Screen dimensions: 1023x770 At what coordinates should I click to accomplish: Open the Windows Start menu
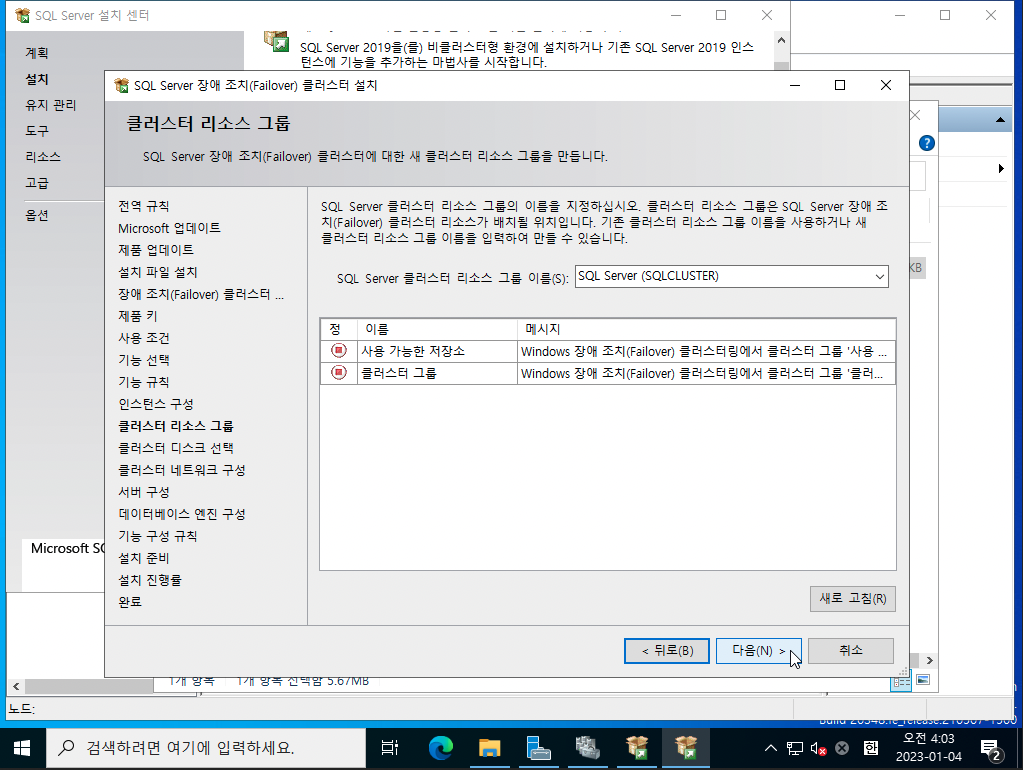point(22,748)
